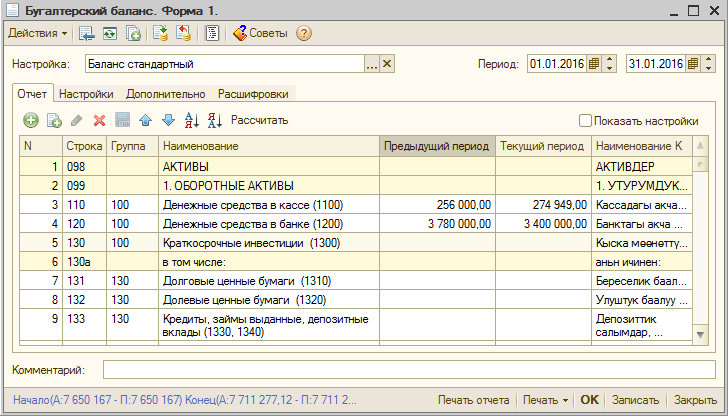
Task: Open selection list for Настройка field
Action: pyautogui.click(x=372, y=64)
